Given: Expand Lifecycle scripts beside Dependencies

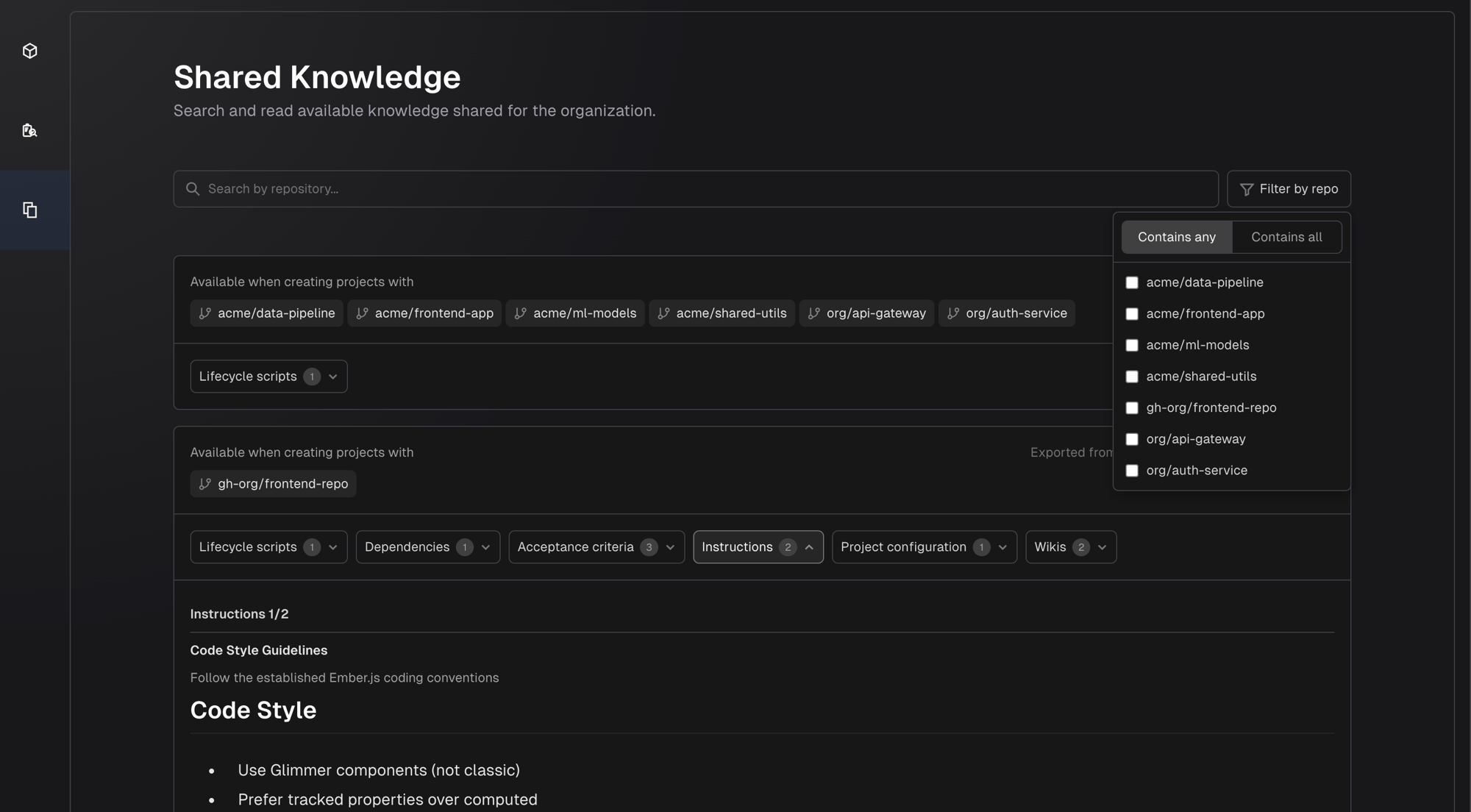Looking at the screenshot, I should point(268,547).
